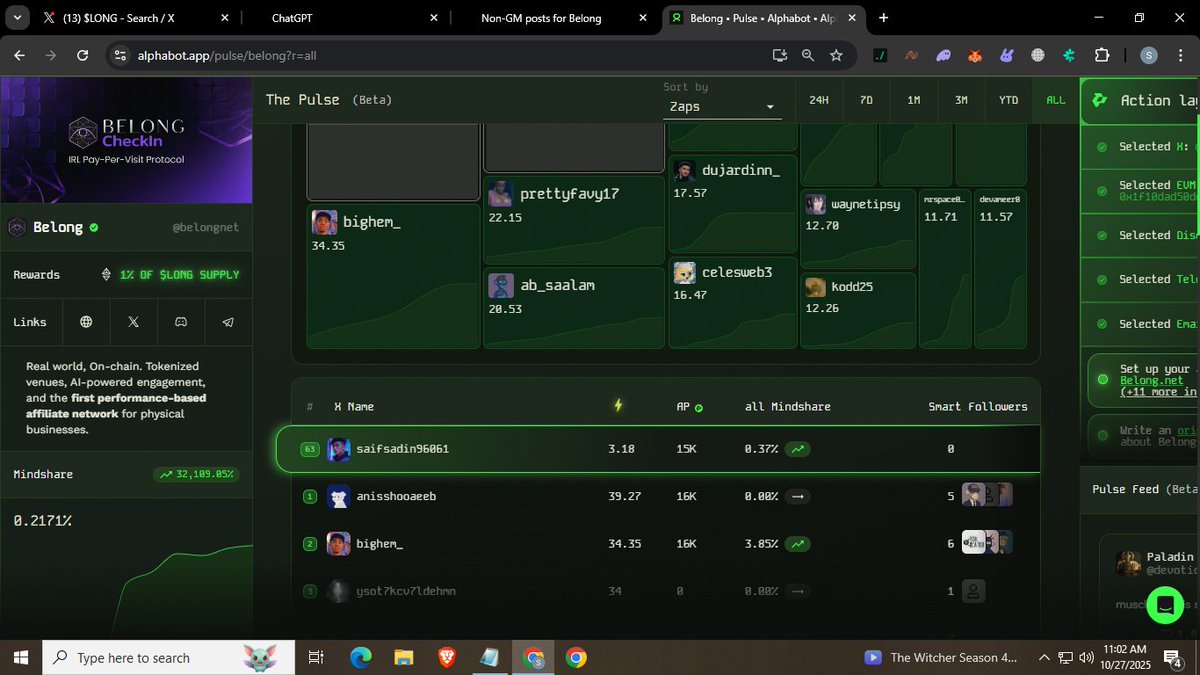The height and width of the screenshot is (675, 1200).
Task: Open the ab_saalam treemap tile
Action: [575, 308]
